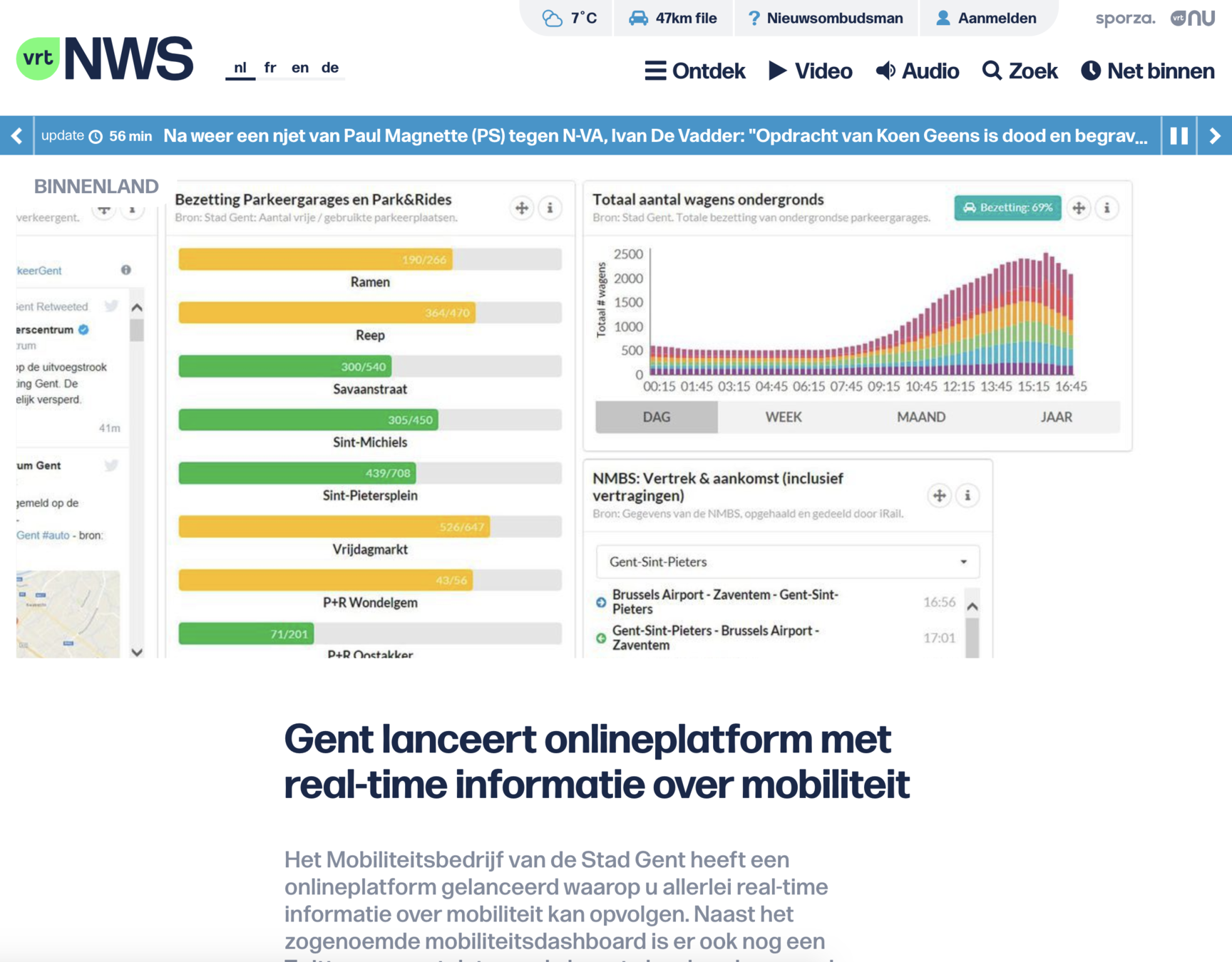This screenshot has height=962, width=1232.
Task: Click move icon on NMBS widget
Action: [x=940, y=495]
